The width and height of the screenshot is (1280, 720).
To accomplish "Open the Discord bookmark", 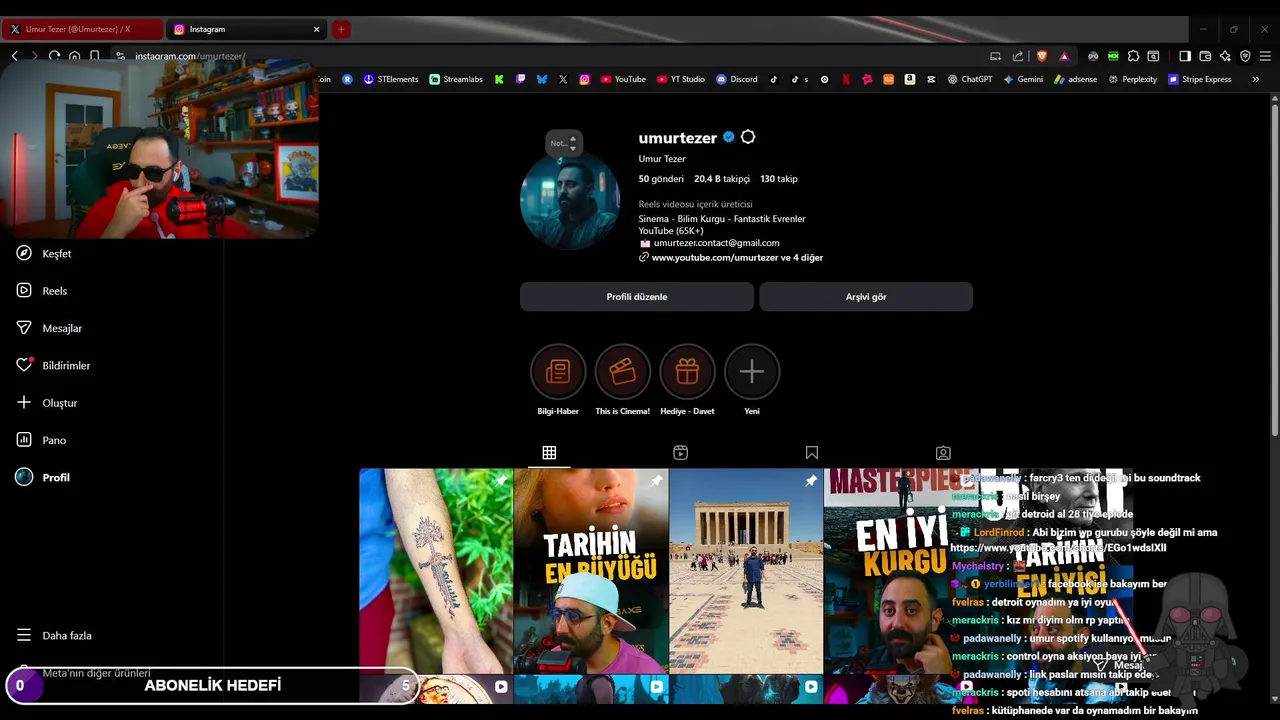I will [737, 79].
